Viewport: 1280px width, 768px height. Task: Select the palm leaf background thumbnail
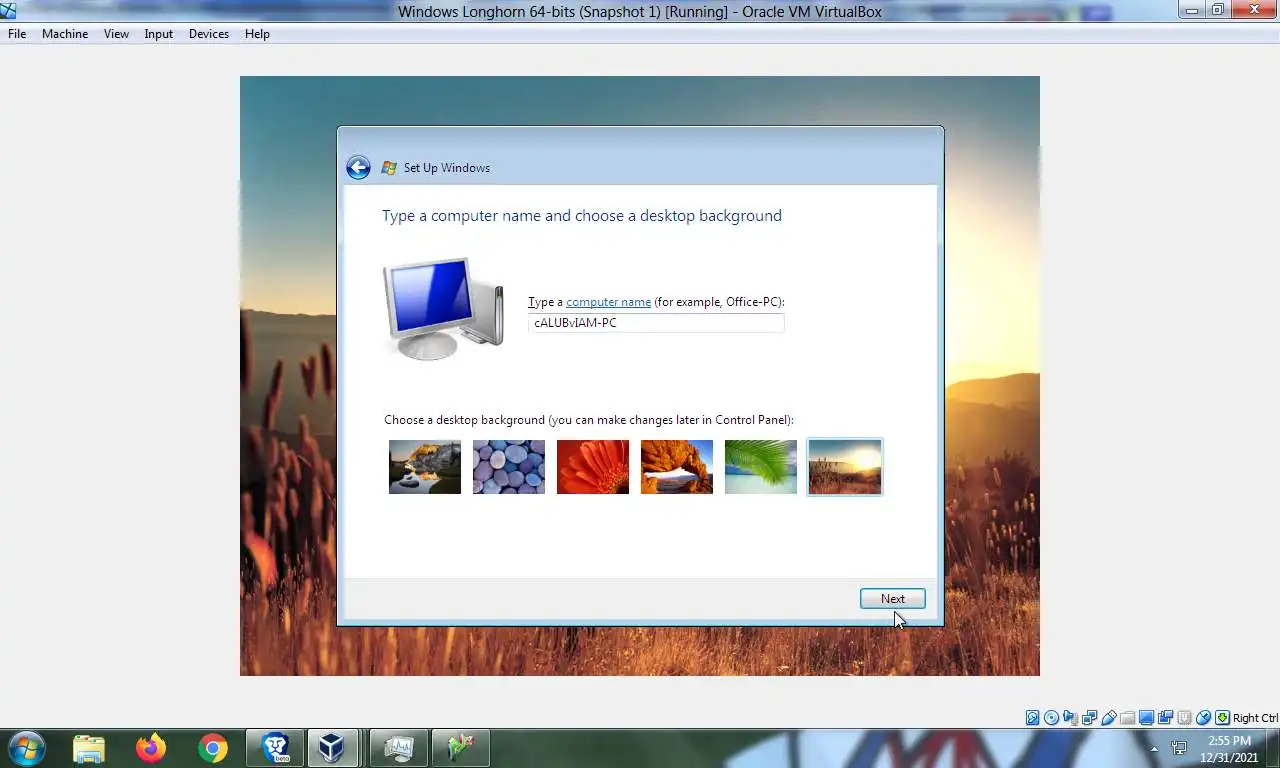tap(761, 467)
